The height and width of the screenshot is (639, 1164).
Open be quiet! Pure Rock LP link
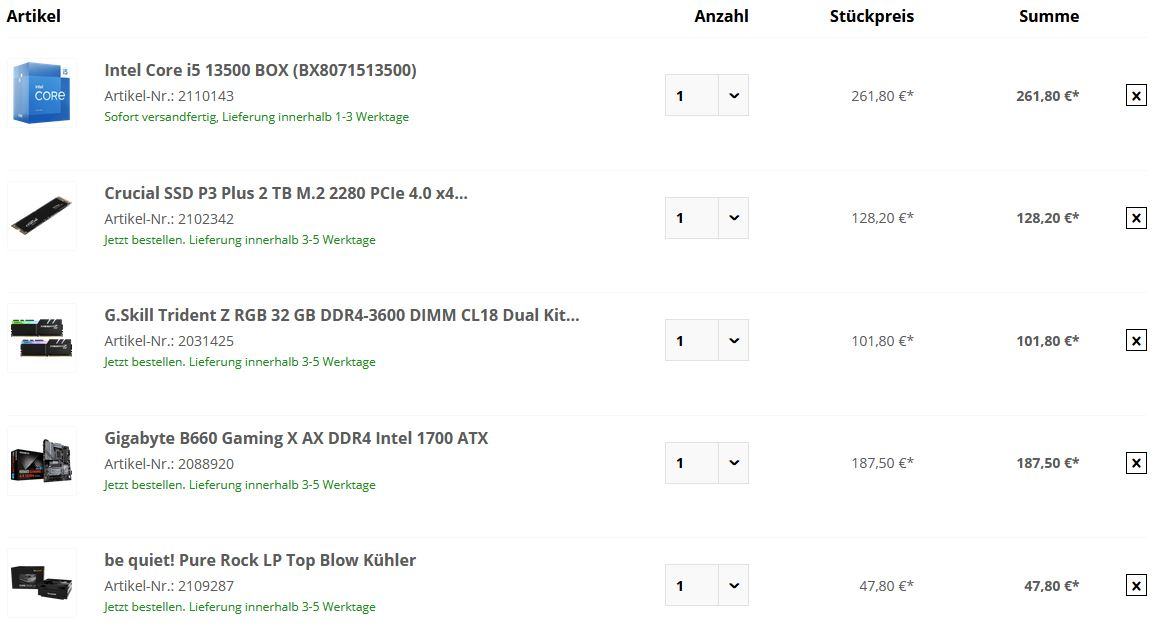click(x=260, y=560)
